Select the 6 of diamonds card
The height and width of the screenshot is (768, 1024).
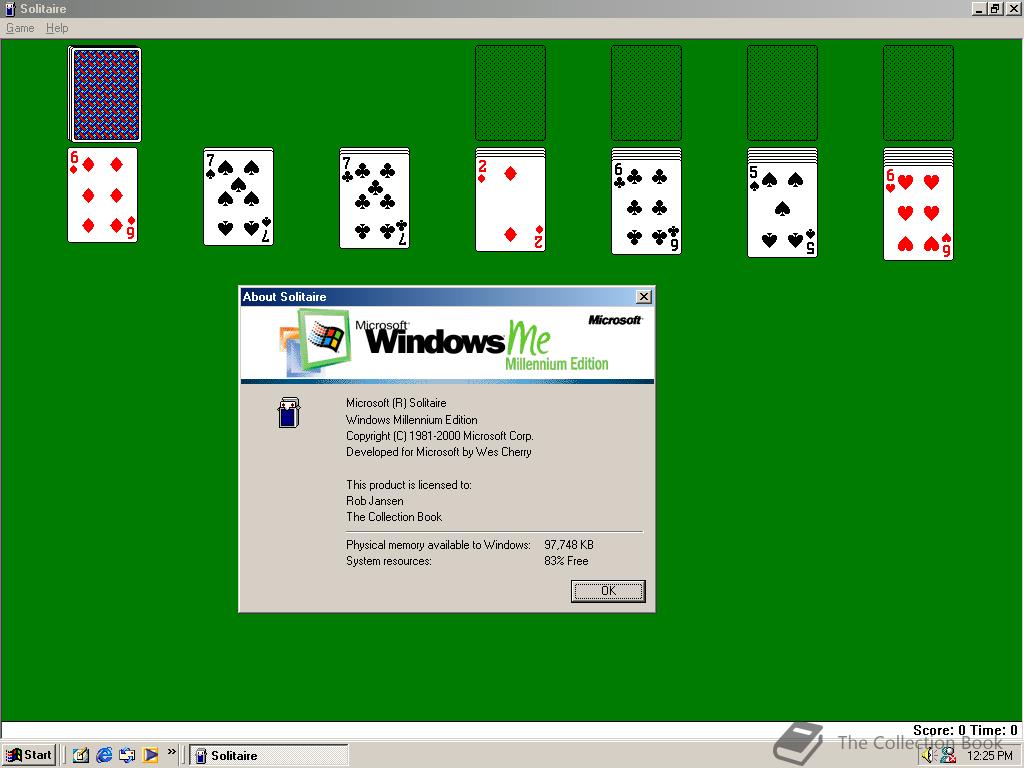click(x=103, y=195)
